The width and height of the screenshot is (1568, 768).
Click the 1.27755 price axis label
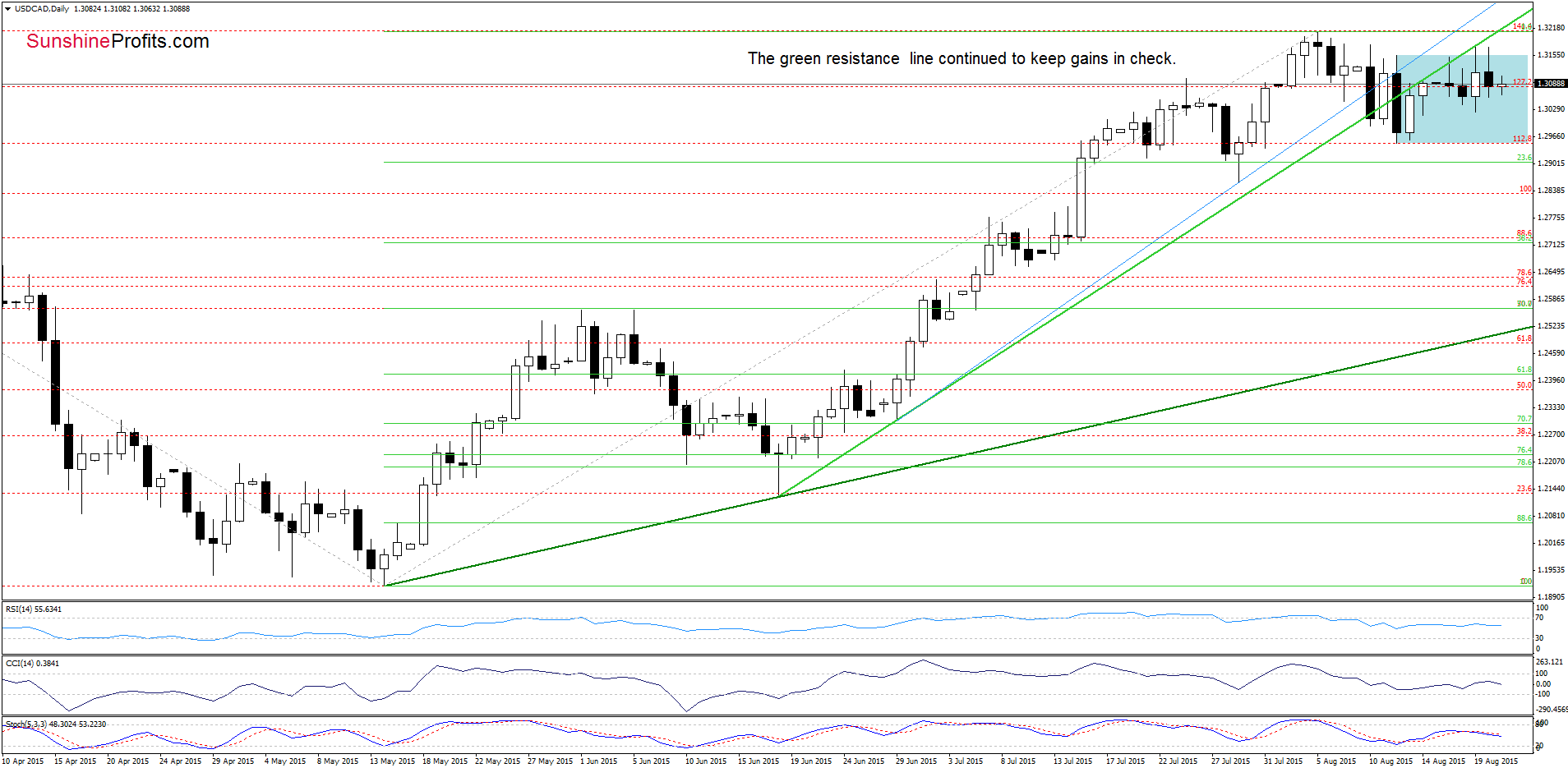(x=1551, y=218)
